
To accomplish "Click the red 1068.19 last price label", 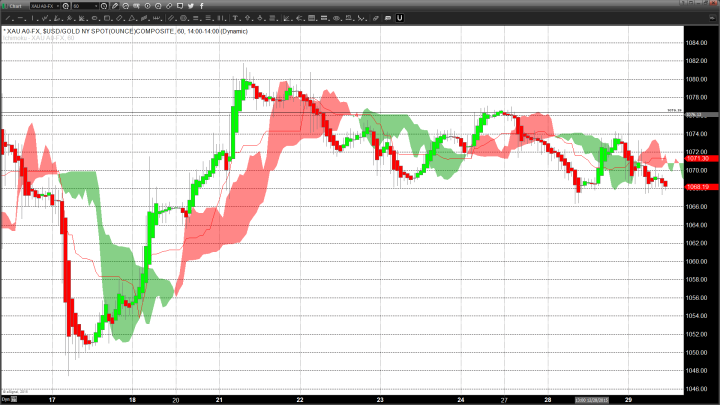I will (697, 187).
